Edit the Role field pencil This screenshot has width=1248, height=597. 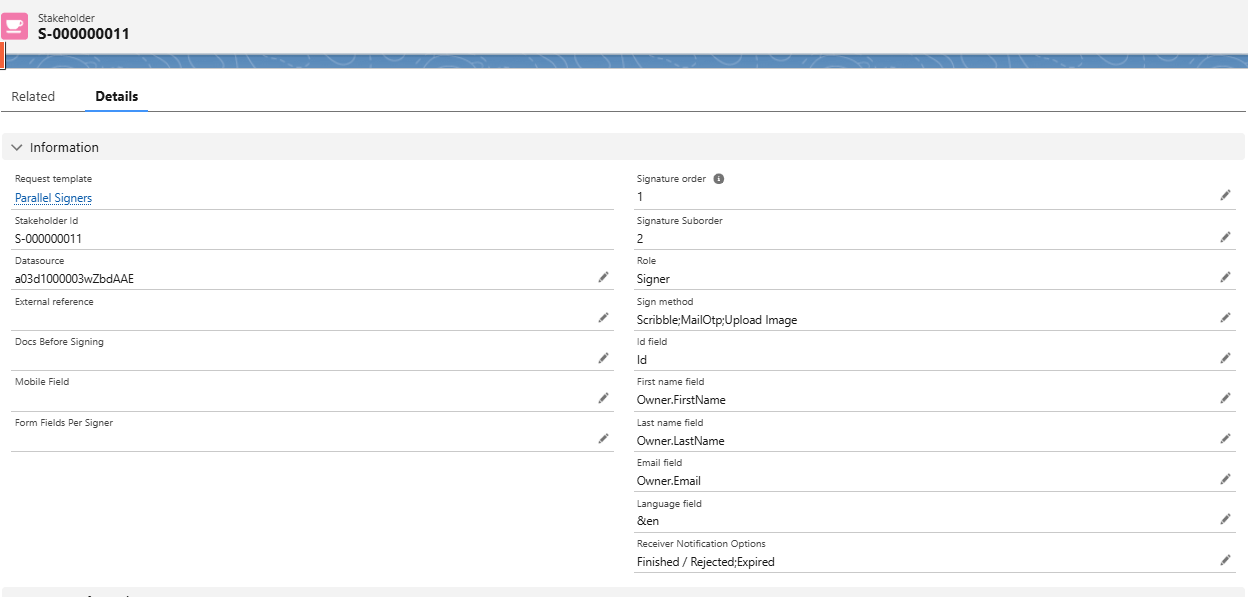(x=1225, y=277)
